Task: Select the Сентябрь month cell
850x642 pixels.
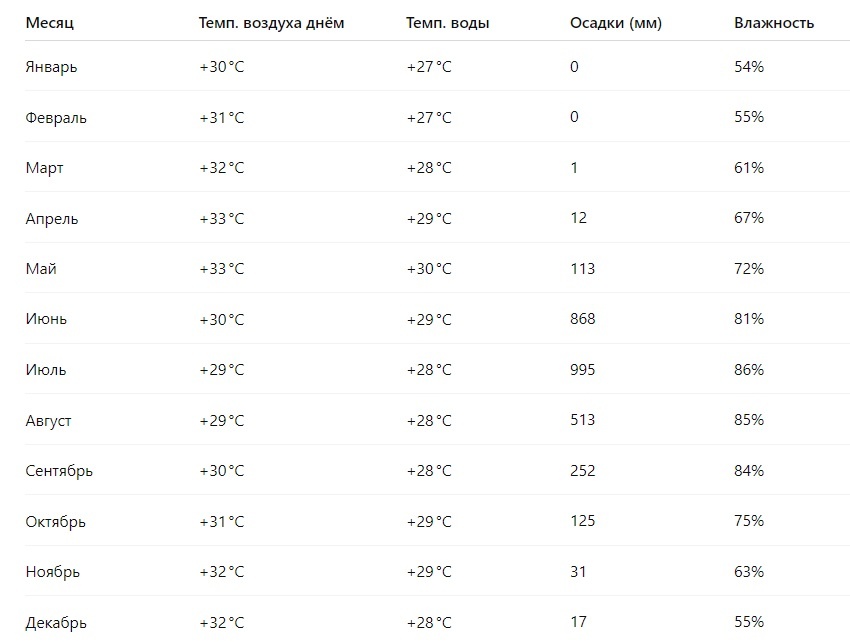Action: pos(59,471)
